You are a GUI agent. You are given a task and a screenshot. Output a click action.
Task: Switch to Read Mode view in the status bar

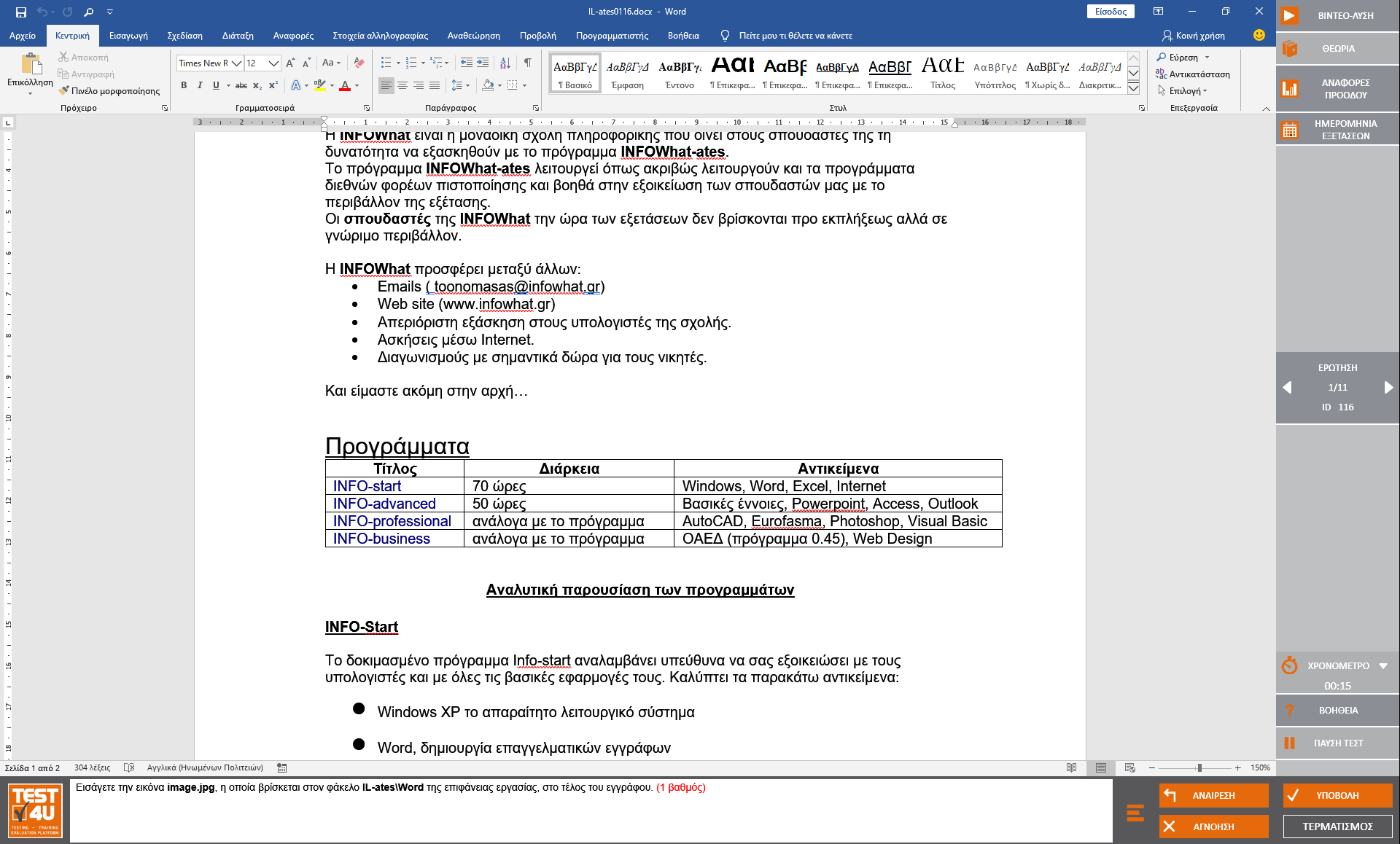(1071, 767)
